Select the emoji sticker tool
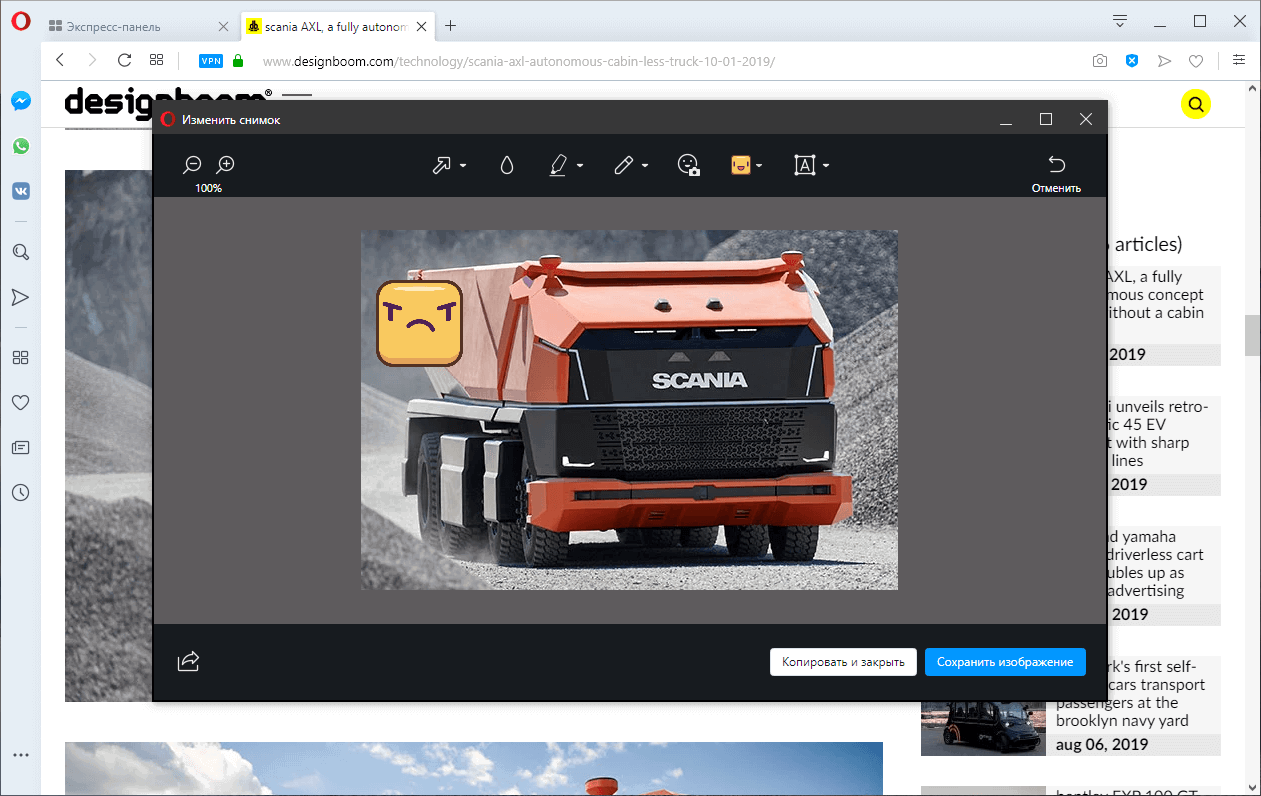1261x796 pixels. (741, 165)
